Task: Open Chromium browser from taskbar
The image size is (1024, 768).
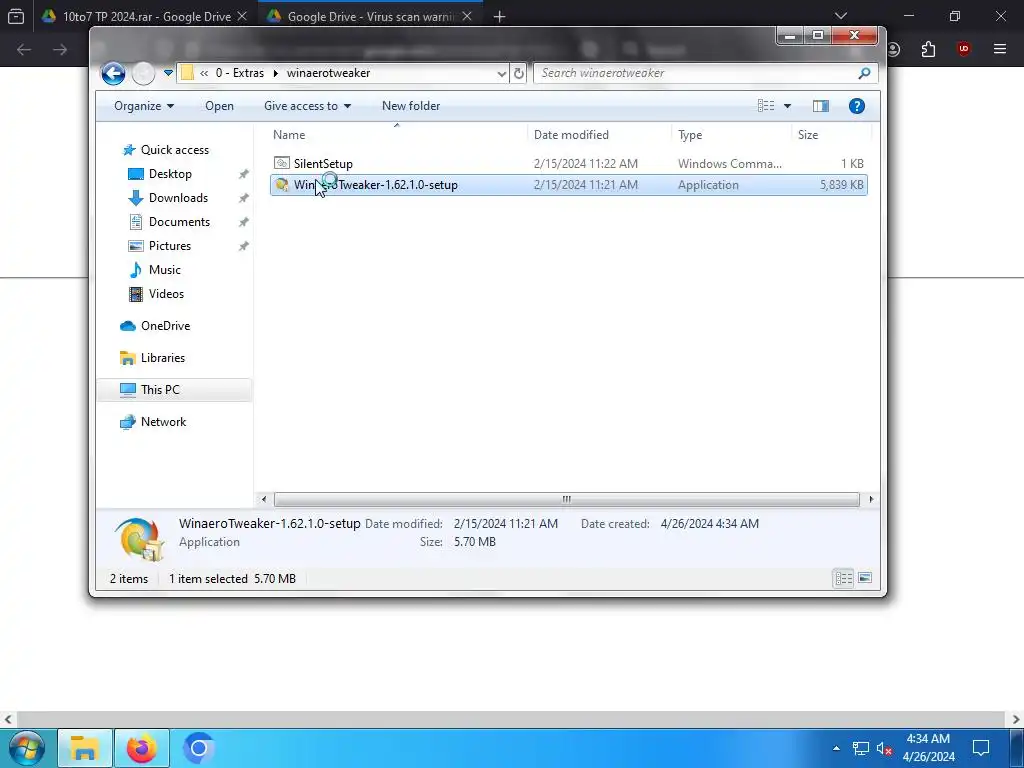Action: (x=199, y=748)
